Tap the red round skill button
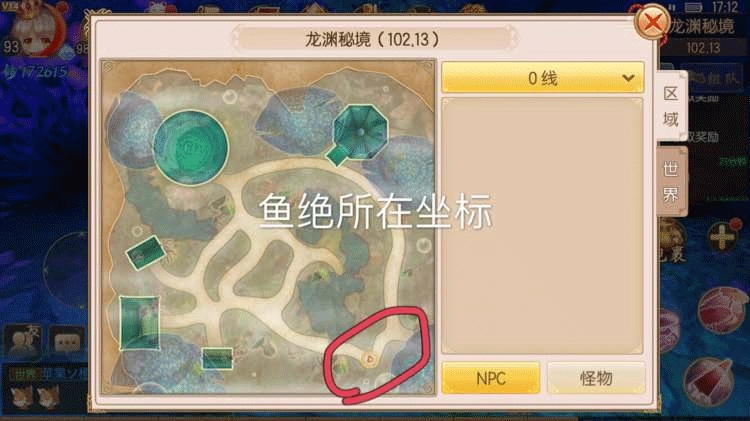Viewport: 750px width, 421px height. pos(723,308)
